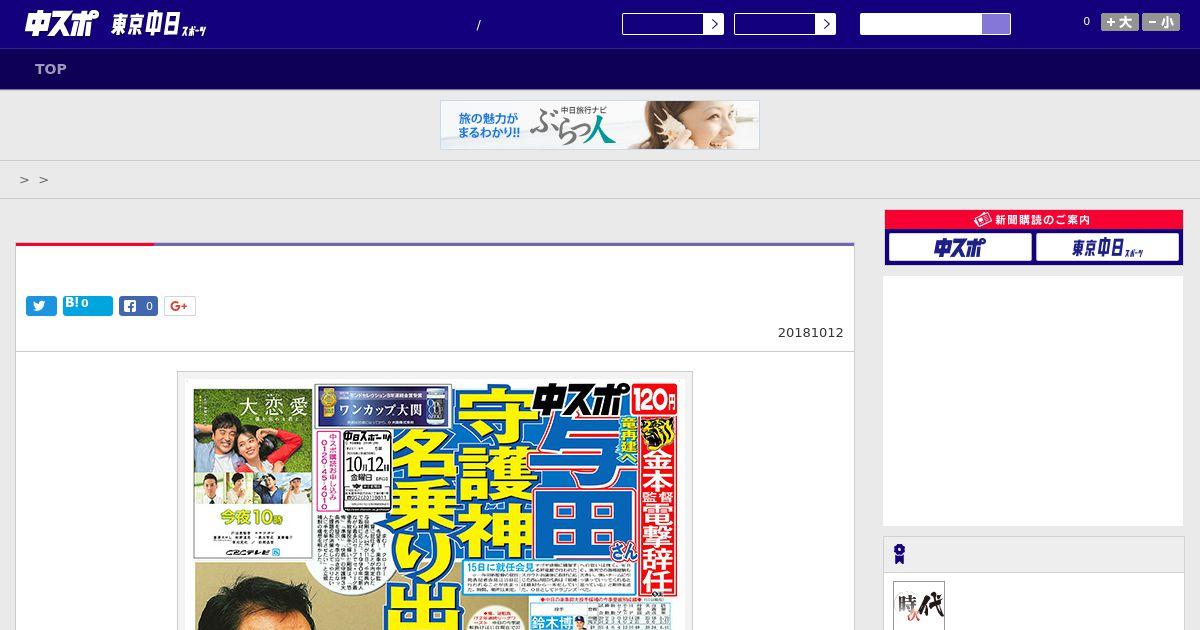This screenshot has height=630, width=1200.
Task: Click the arrow of the first header dropdown
Action: click(713, 24)
